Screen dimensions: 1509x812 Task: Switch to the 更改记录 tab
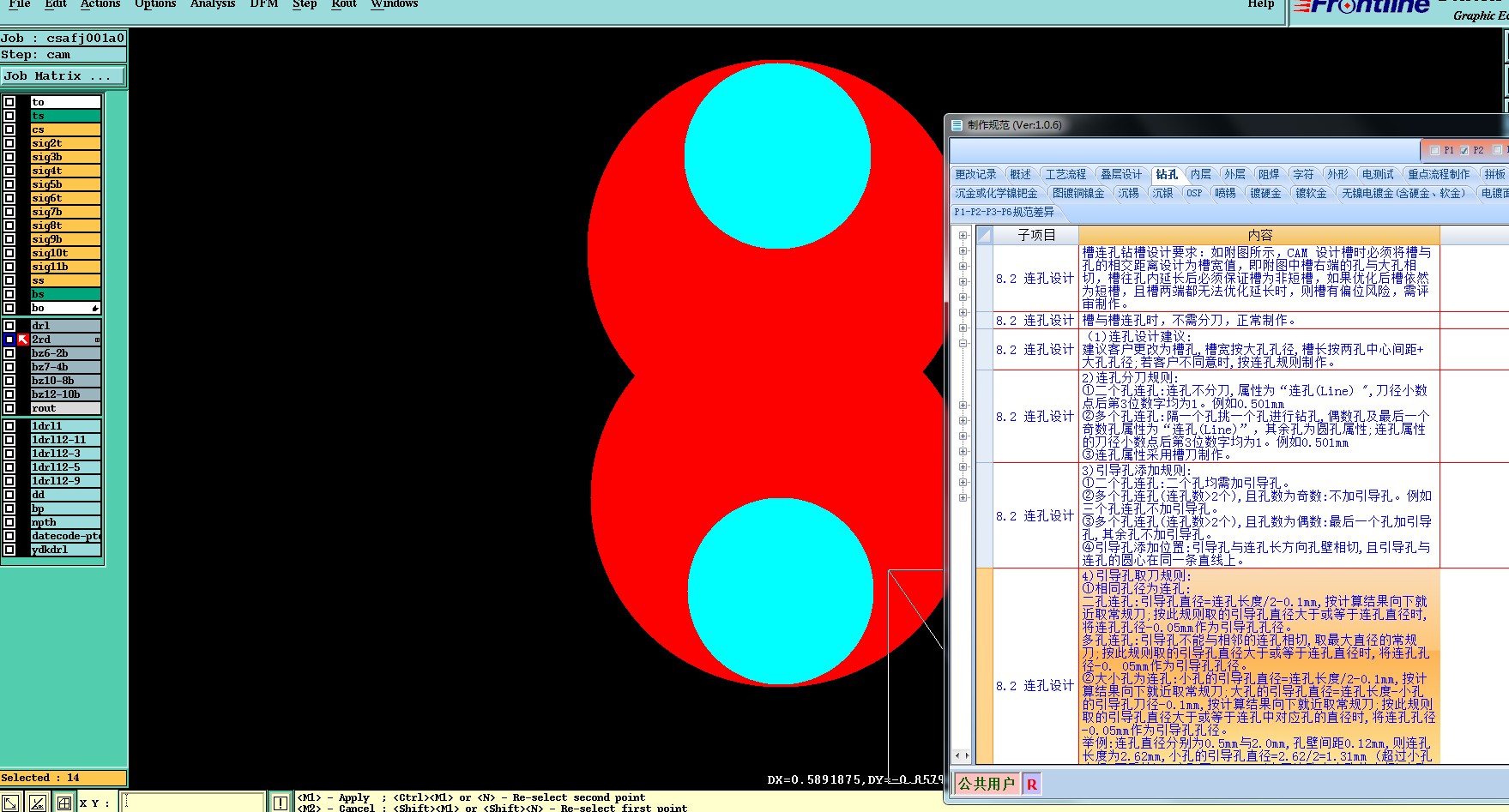975,174
